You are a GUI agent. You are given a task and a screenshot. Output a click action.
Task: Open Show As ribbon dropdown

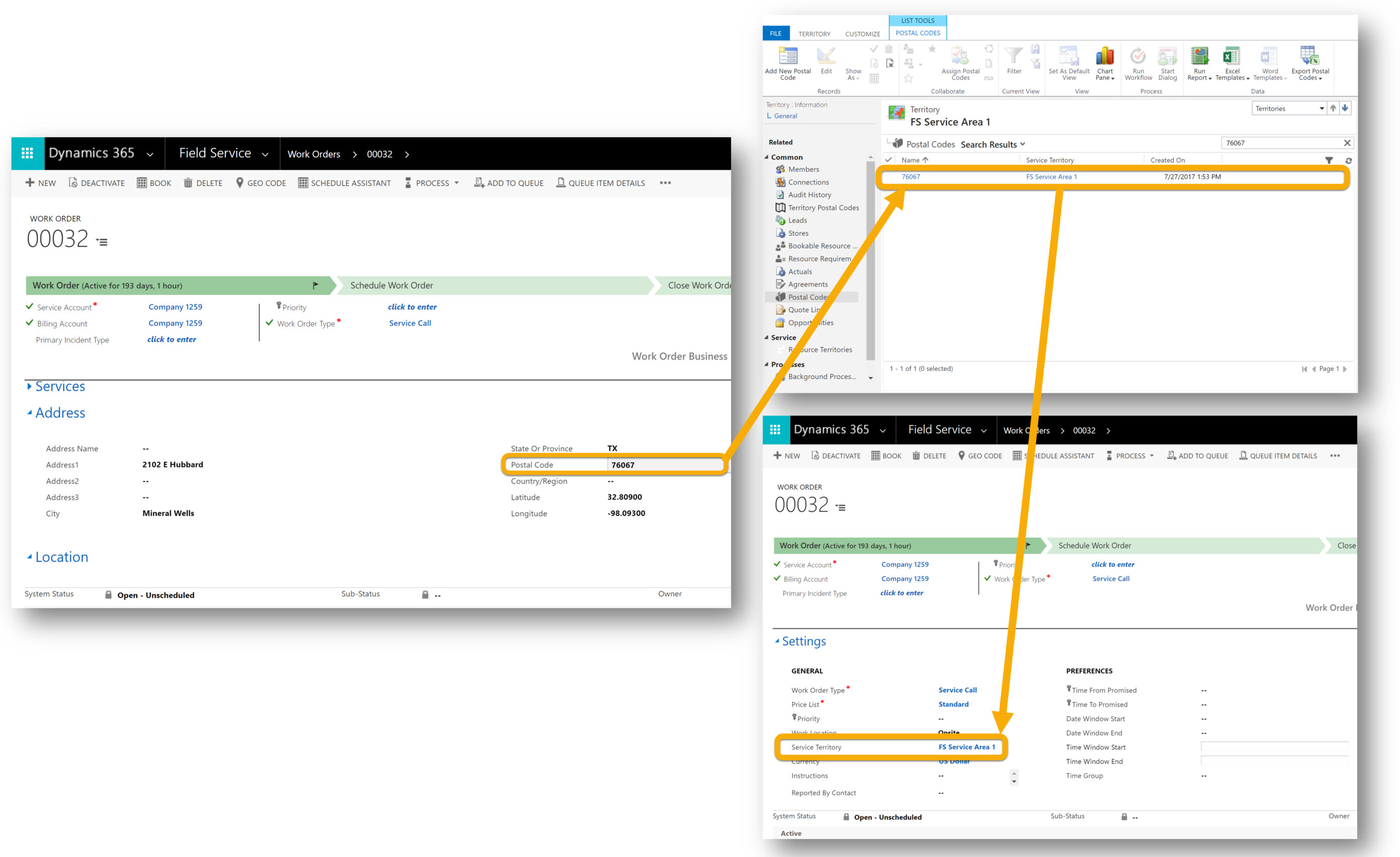(x=853, y=74)
